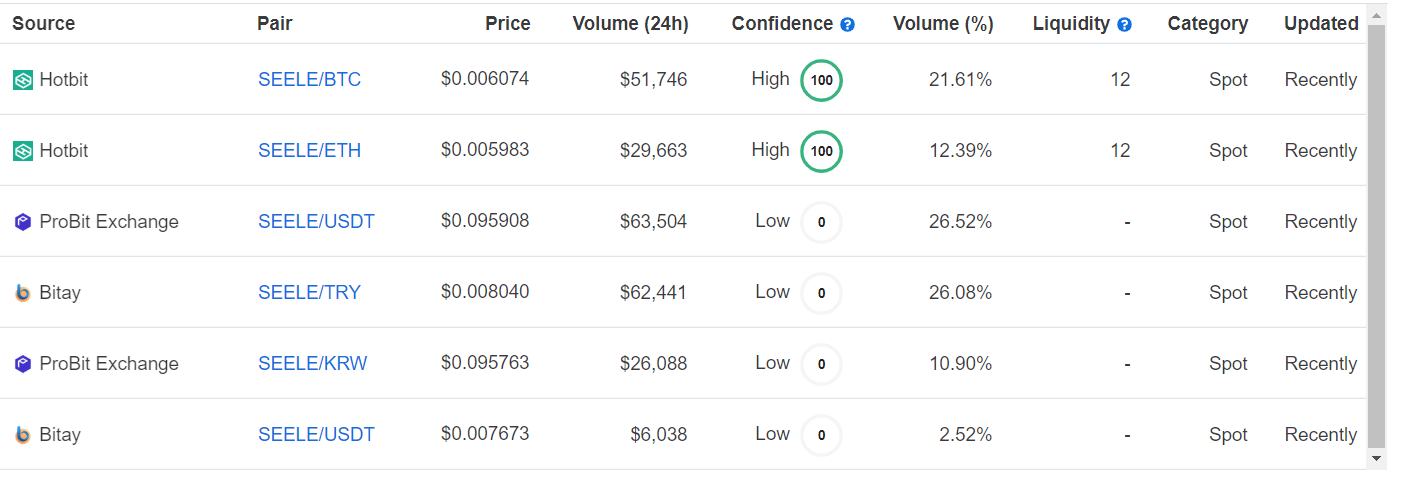
Task: Click Hotbit logo in SEELE/ETH row
Action: pyautogui.click(x=23, y=151)
